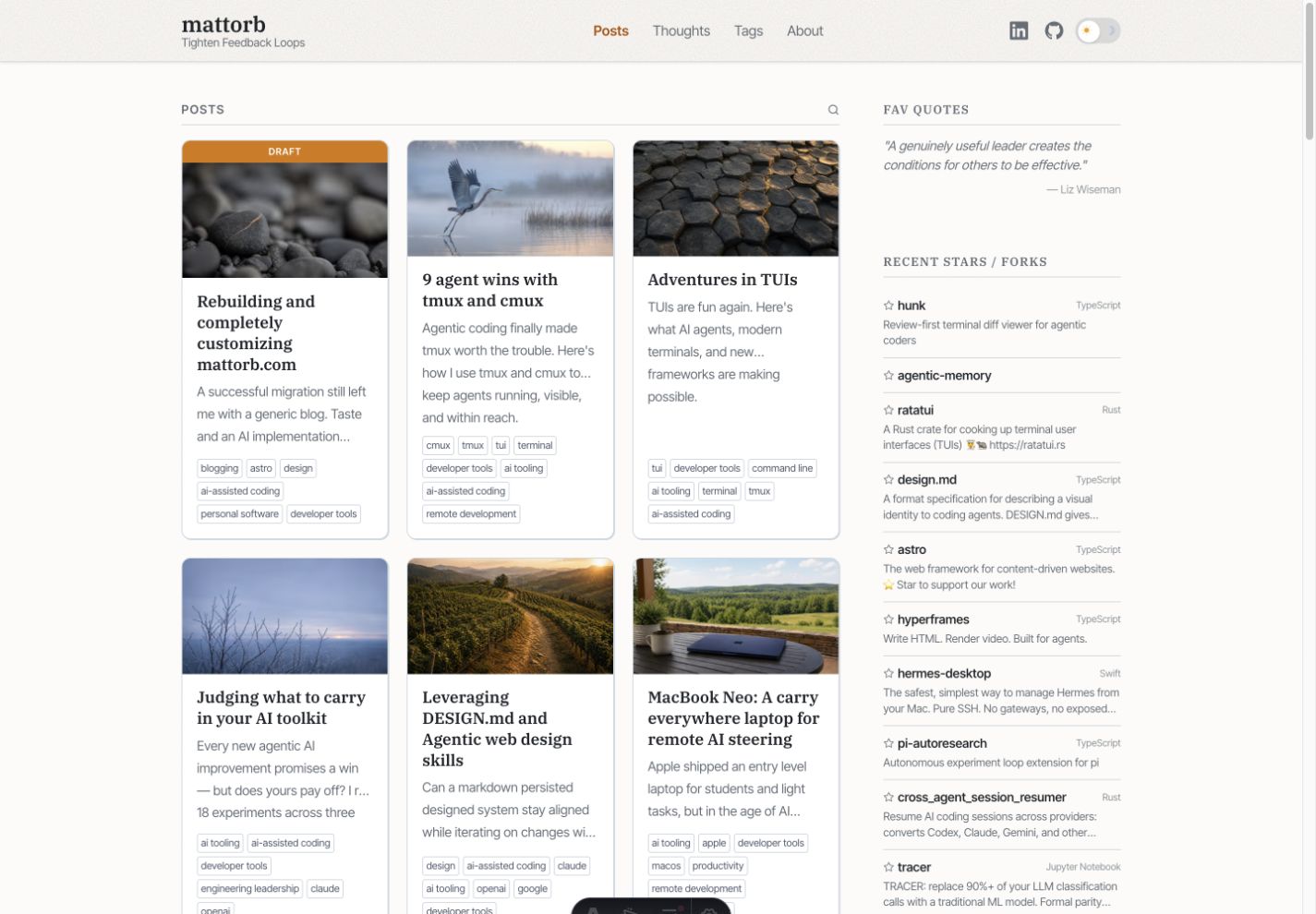1316x914 pixels.
Task: Open post 'Judging what to carry in your AI toolkit'
Action: click(281, 707)
